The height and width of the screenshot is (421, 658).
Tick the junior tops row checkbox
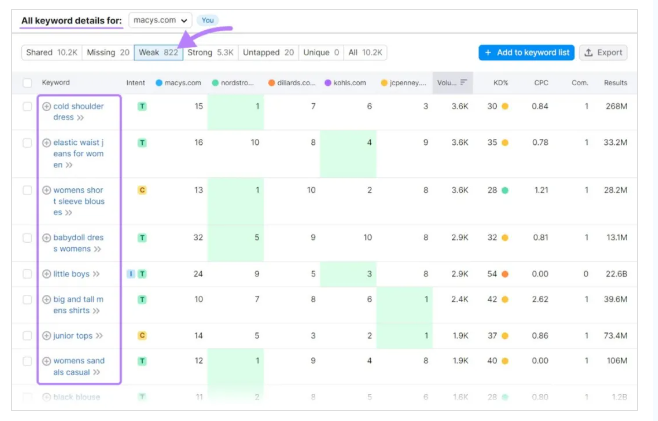pyautogui.click(x=27, y=336)
